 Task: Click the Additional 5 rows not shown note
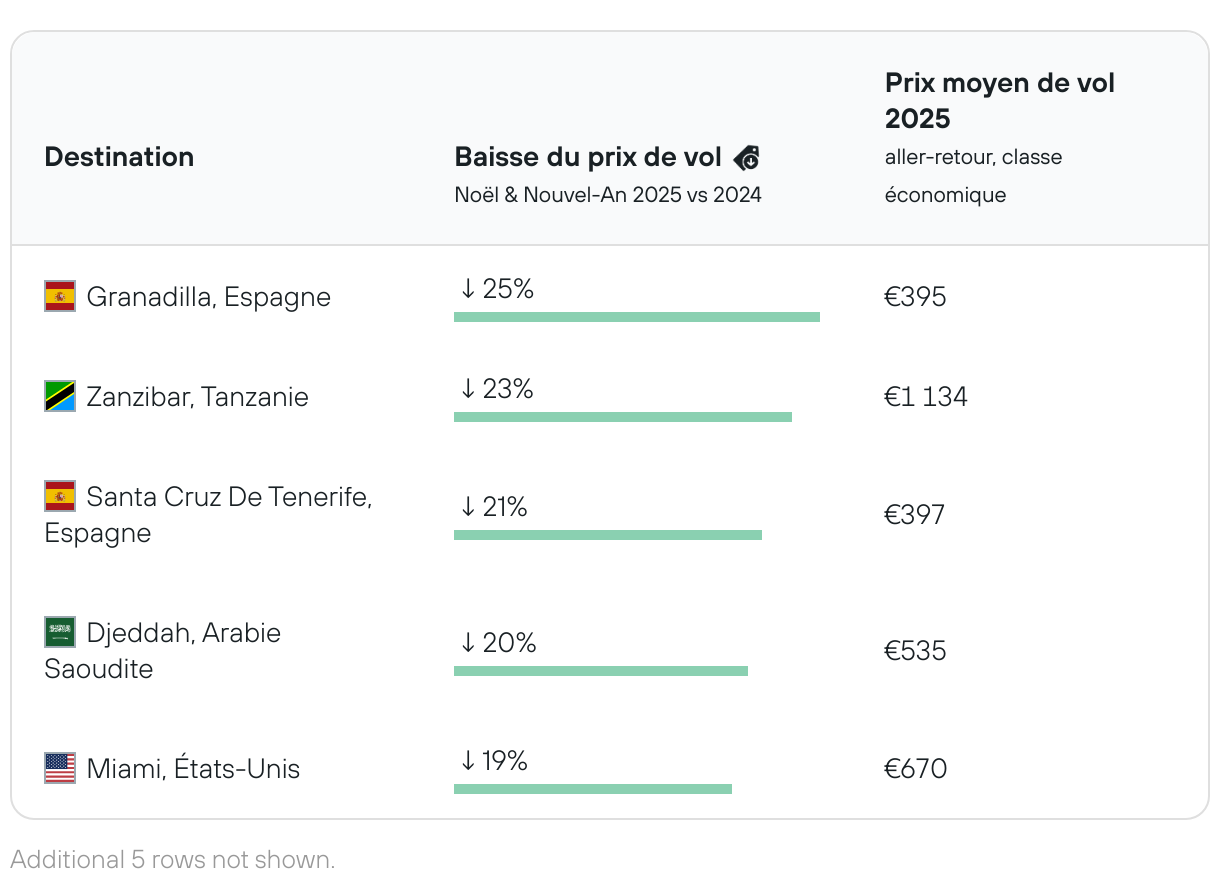pyautogui.click(x=172, y=859)
